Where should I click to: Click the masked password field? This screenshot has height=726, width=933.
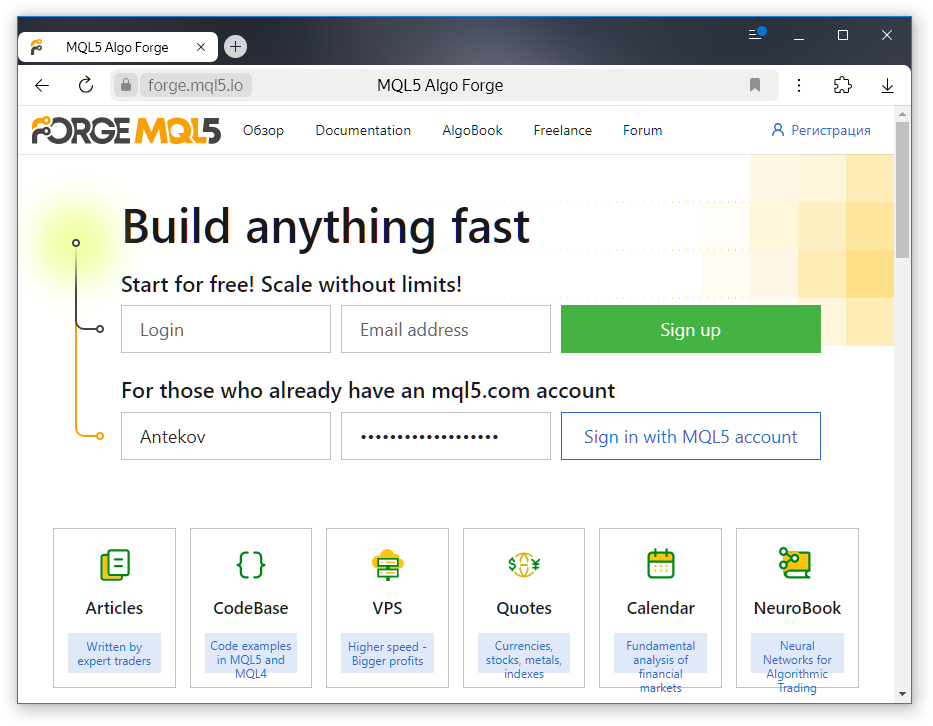click(446, 436)
